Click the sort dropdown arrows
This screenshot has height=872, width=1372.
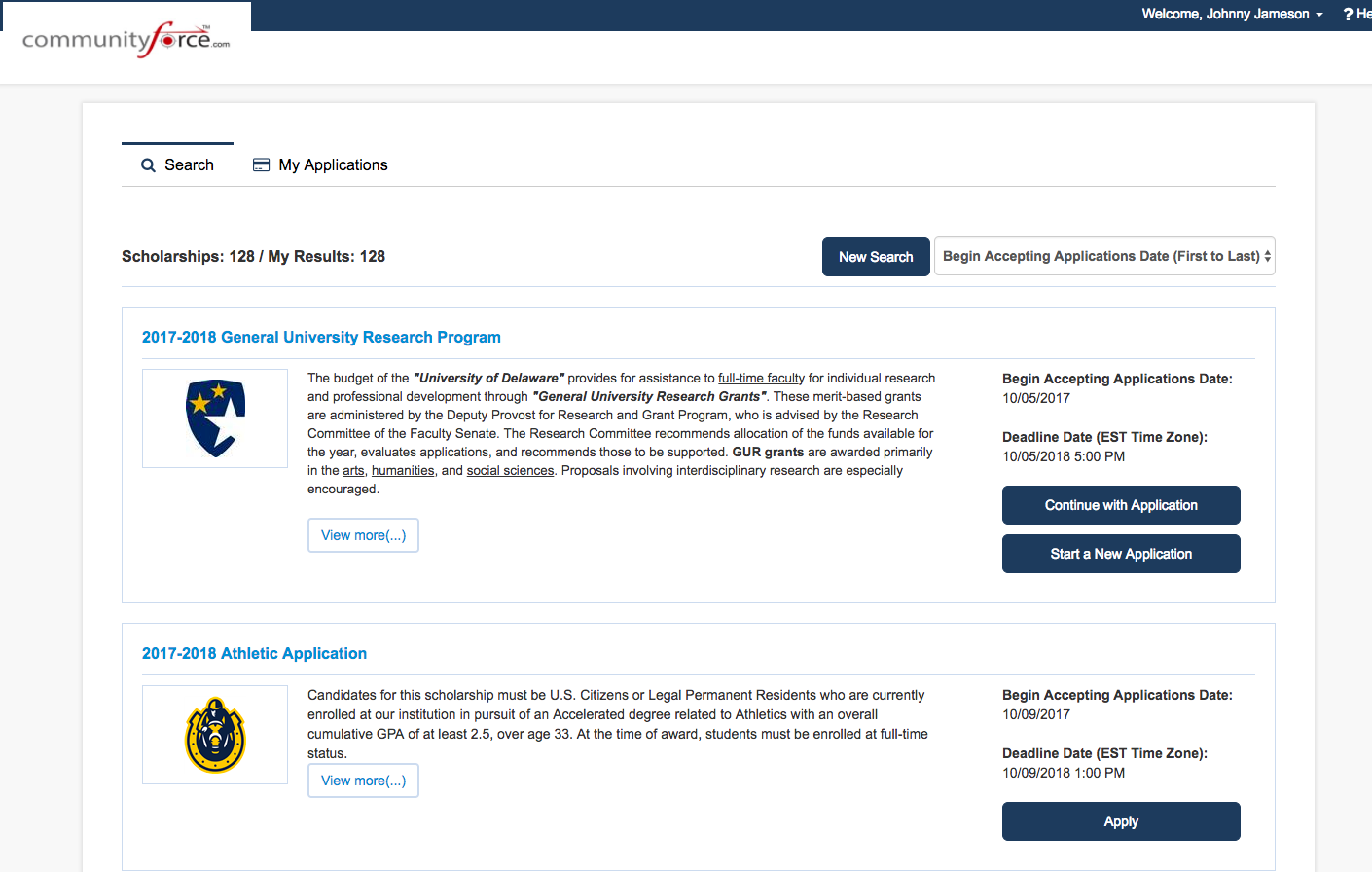pos(1267,256)
